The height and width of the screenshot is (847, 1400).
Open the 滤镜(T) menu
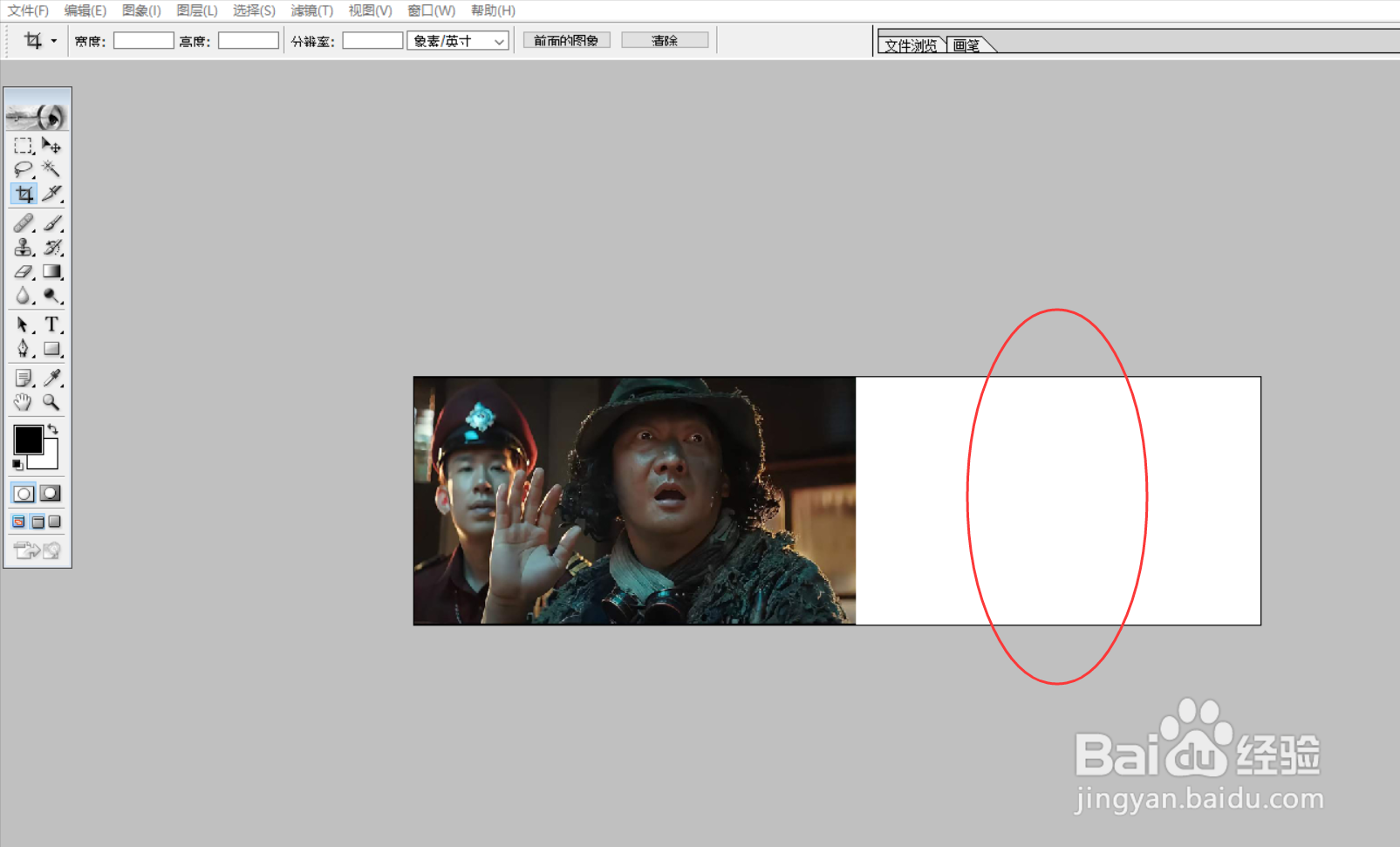tap(312, 10)
